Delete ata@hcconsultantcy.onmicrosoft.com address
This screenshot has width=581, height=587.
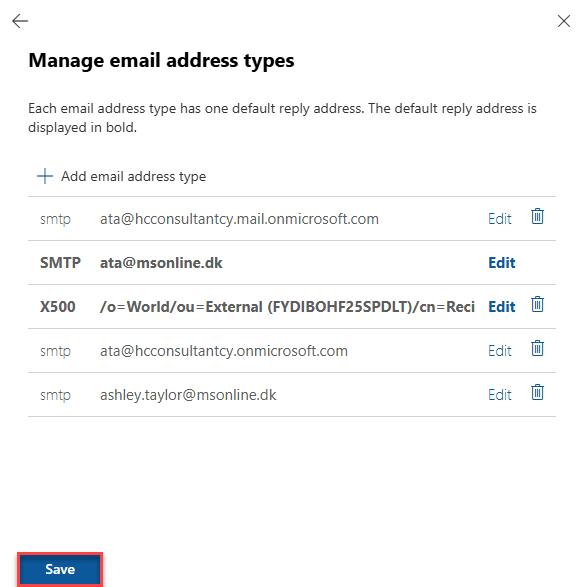coord(537,348)
